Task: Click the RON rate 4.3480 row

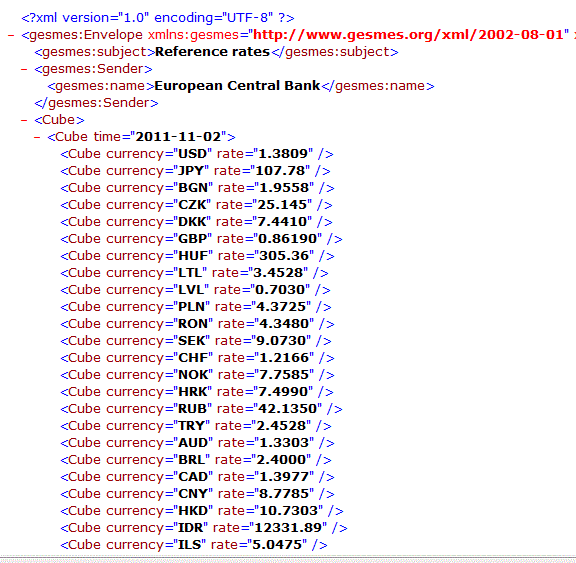Action: [x=197, y=324]
